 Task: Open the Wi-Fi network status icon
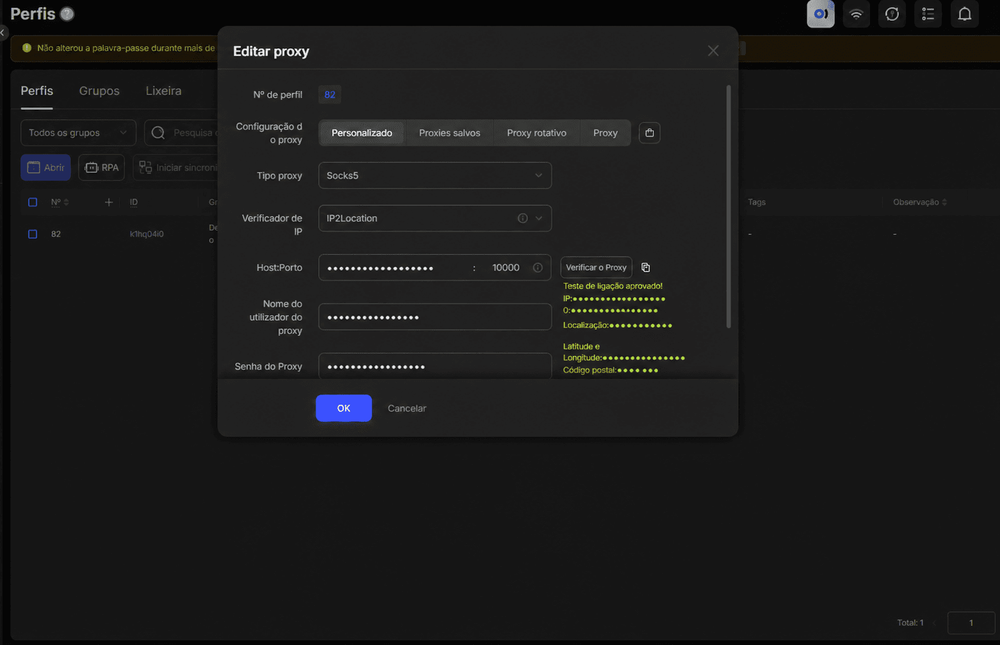pyautogui.click(x=856, y=14)
